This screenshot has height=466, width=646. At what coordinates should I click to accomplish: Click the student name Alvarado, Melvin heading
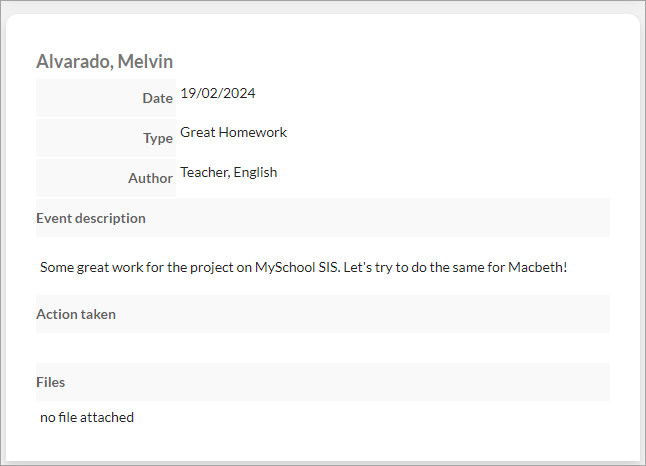click(x=105, y=62)
